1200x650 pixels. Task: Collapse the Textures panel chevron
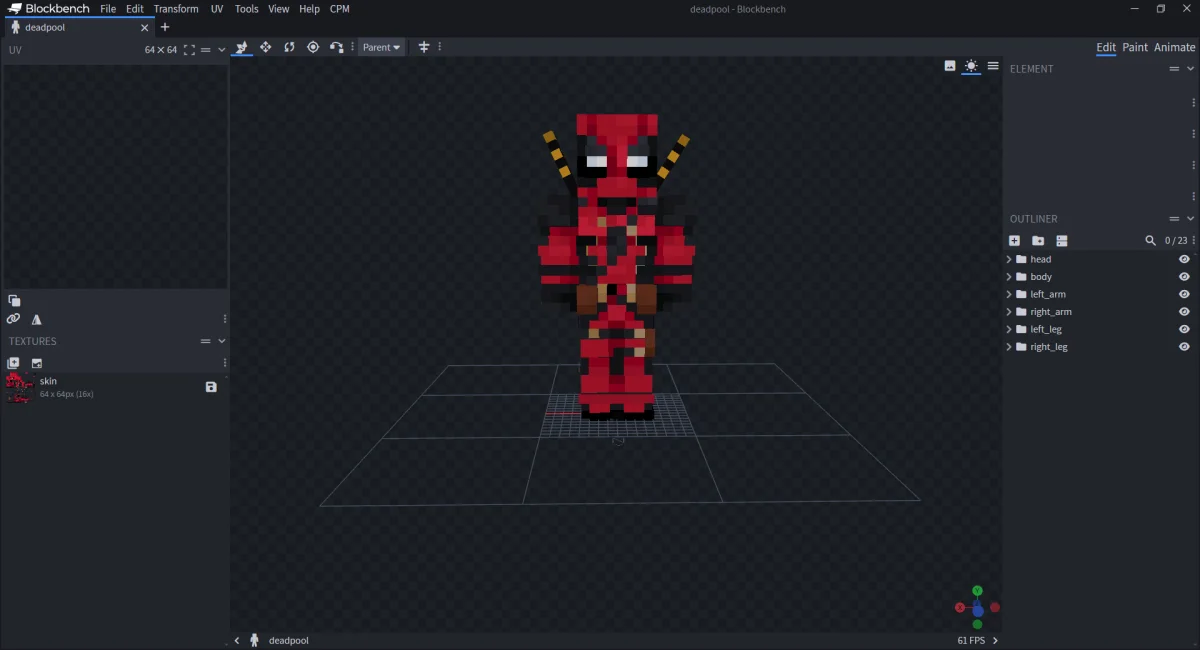pos(222,341)
